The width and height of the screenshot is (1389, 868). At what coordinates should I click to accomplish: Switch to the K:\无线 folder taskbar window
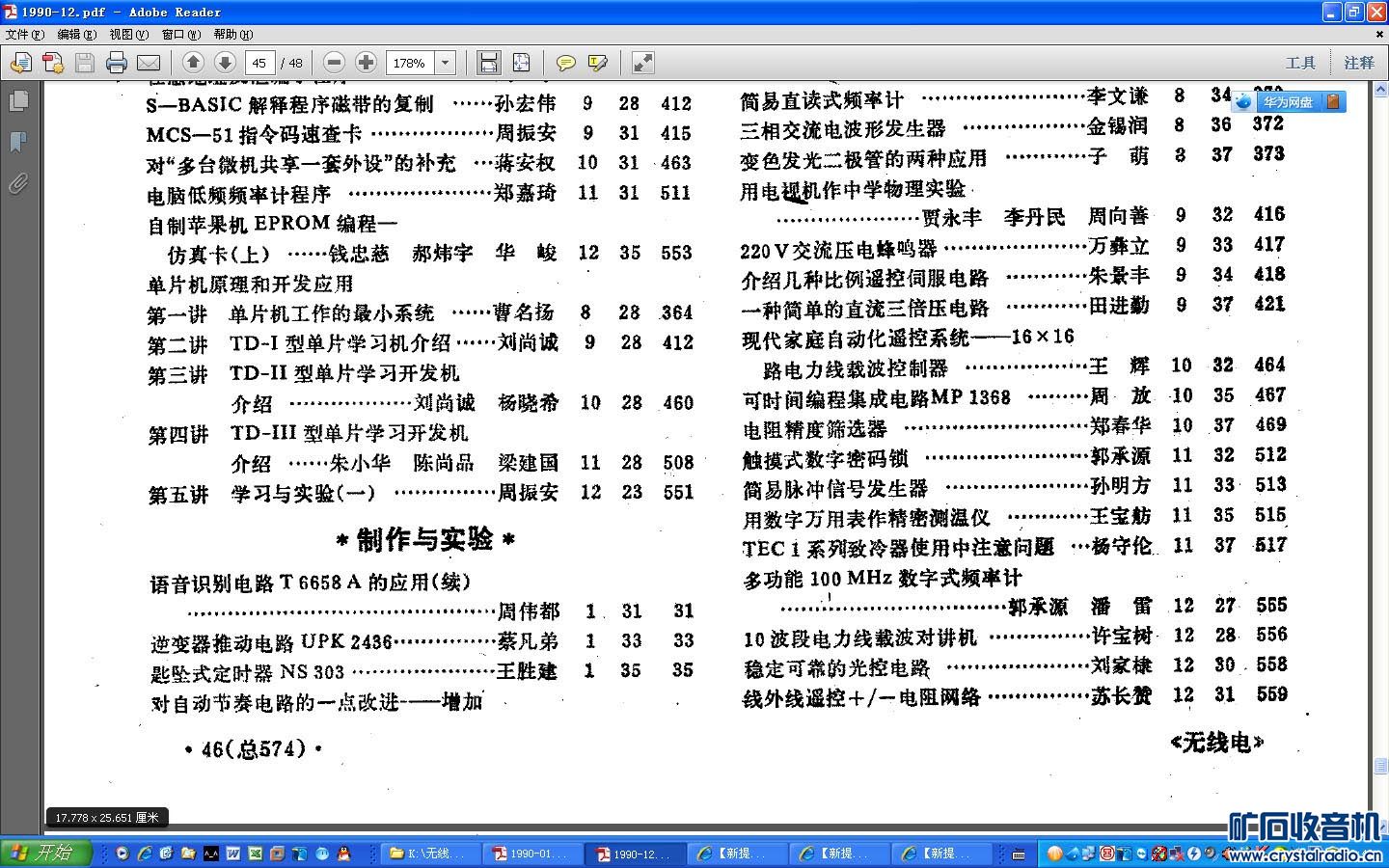click(429, 854)
